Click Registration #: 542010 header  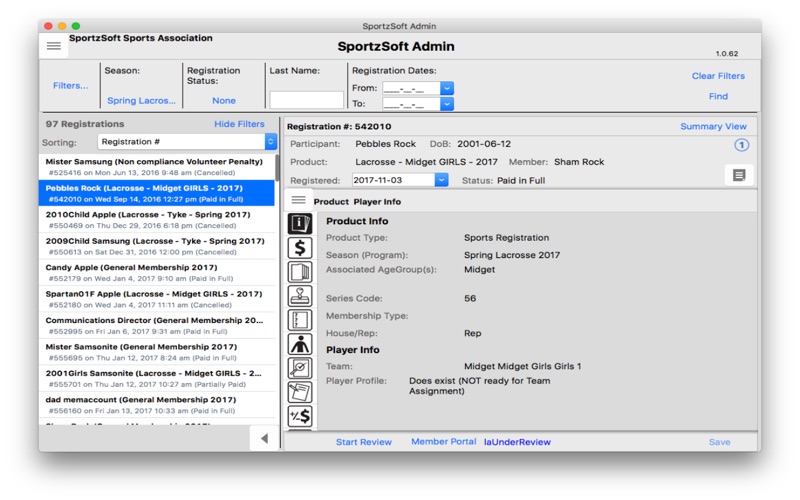[339, 127]
